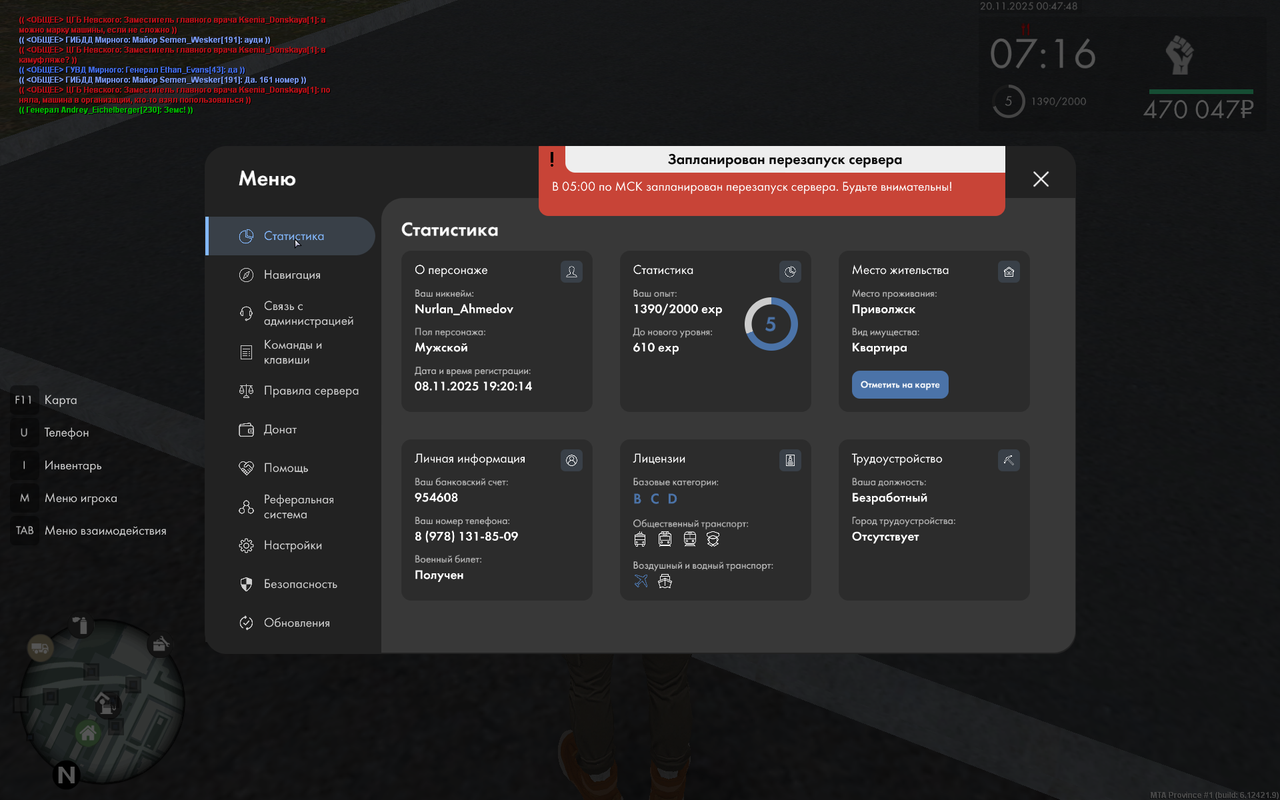Click the gender value Мужской
The image size is (1280, 800).
pyautogui.click(x=441, y=348)
